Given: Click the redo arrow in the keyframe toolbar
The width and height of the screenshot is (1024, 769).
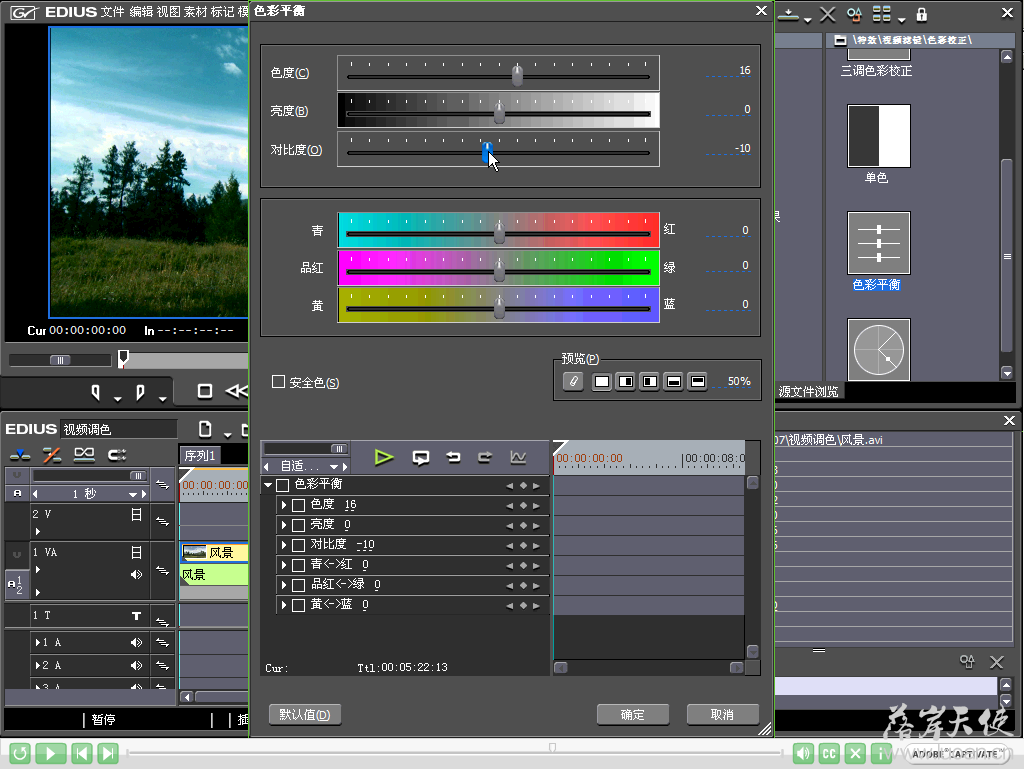Looking at the screenshot, I should 485,458.
